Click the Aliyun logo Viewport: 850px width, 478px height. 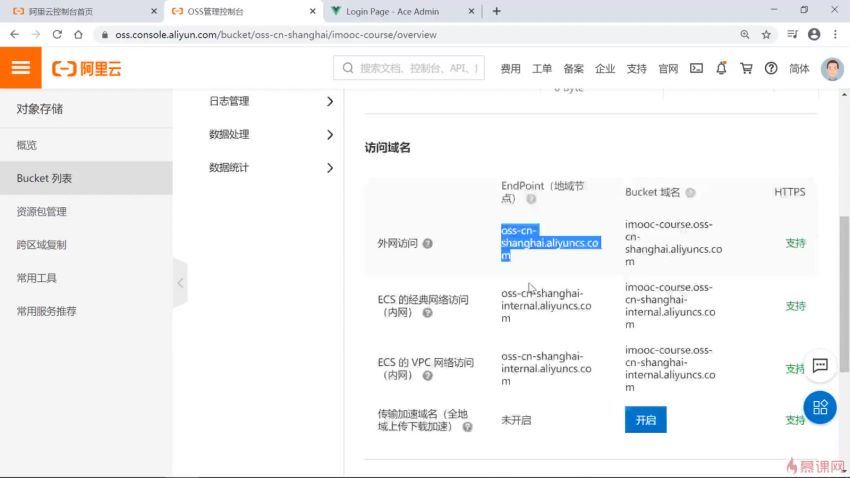click(x=86, y=69)
